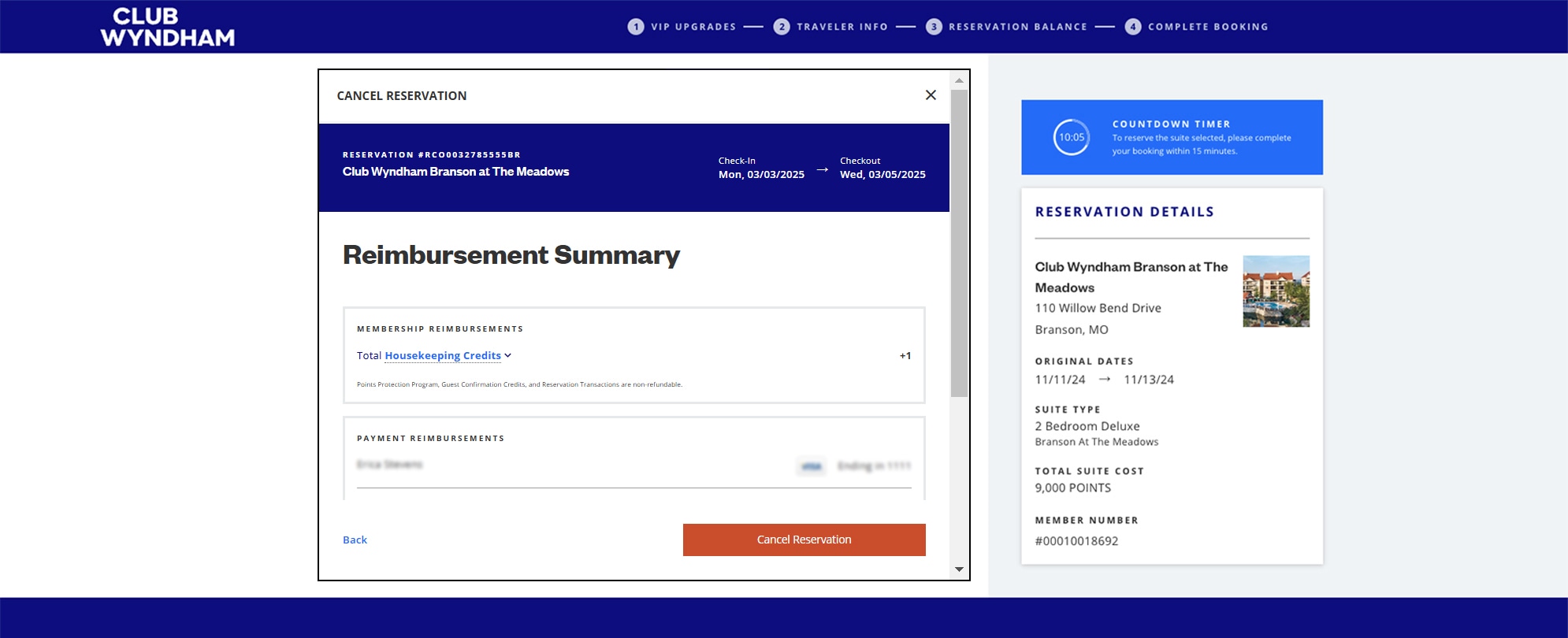Go to the Complete Booking step
Image resolution: width=1568 pixels, height=638 pixels.
point(1207,27)
